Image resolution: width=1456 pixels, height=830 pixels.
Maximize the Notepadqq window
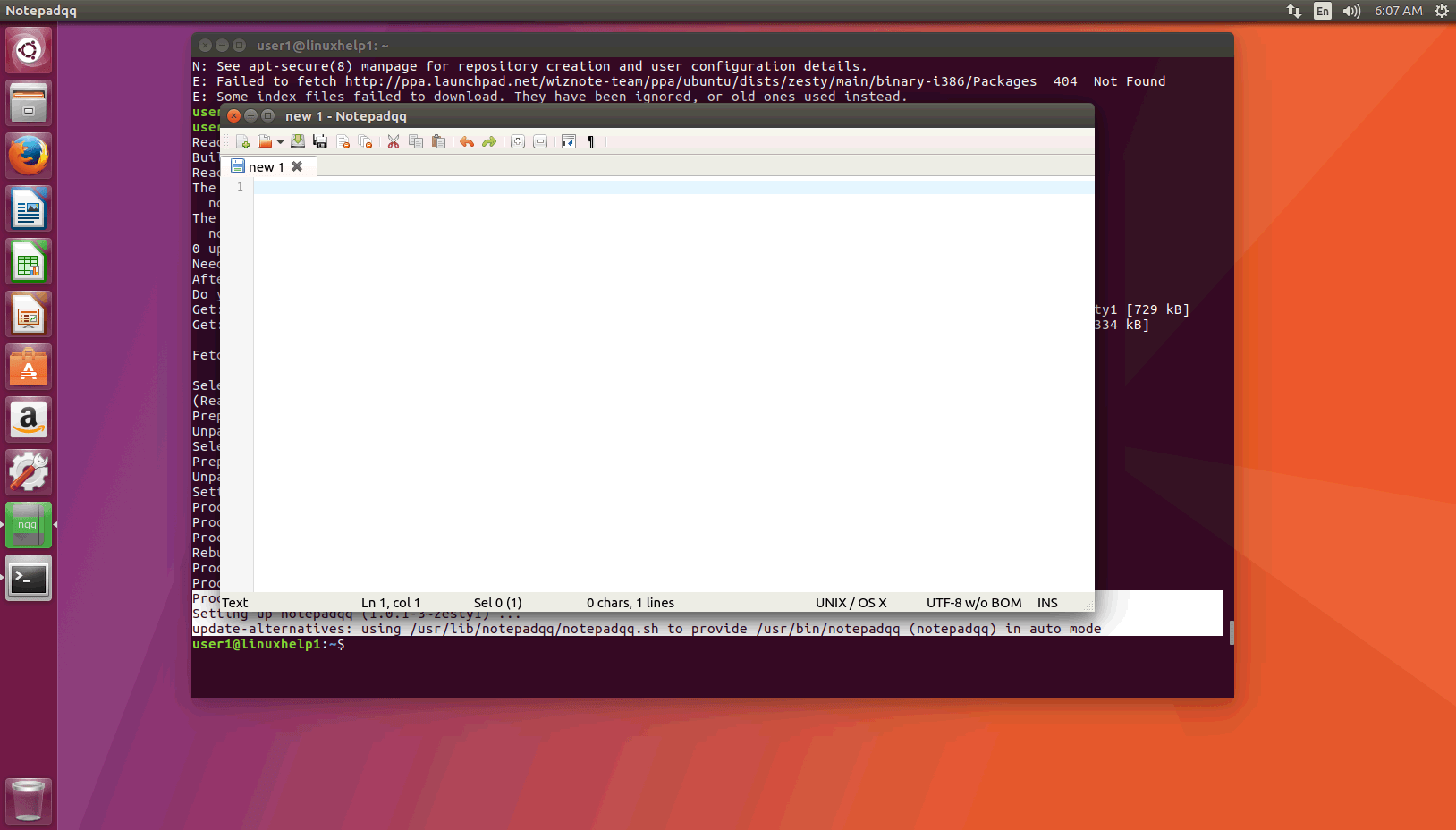point(267,115)
